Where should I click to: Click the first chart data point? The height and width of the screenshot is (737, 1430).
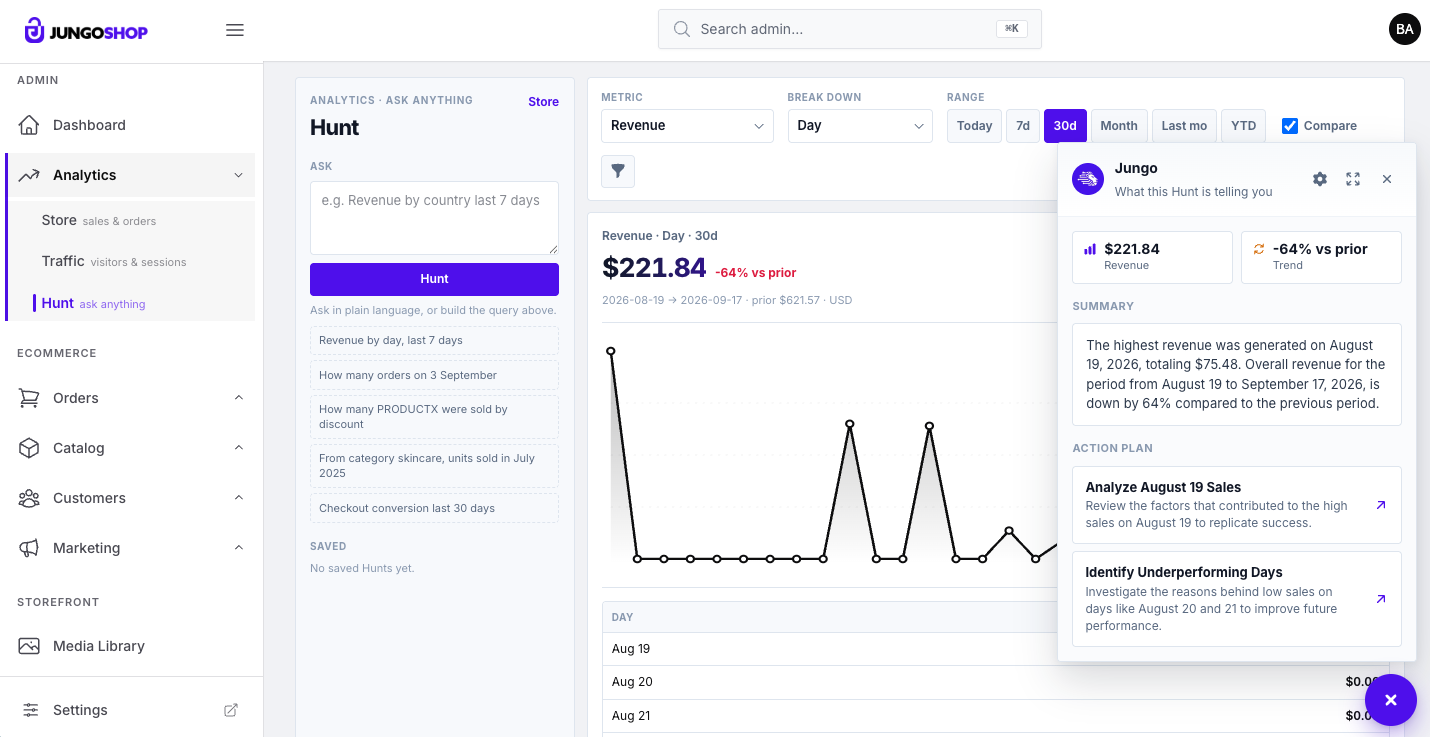(x=610, y=351)
